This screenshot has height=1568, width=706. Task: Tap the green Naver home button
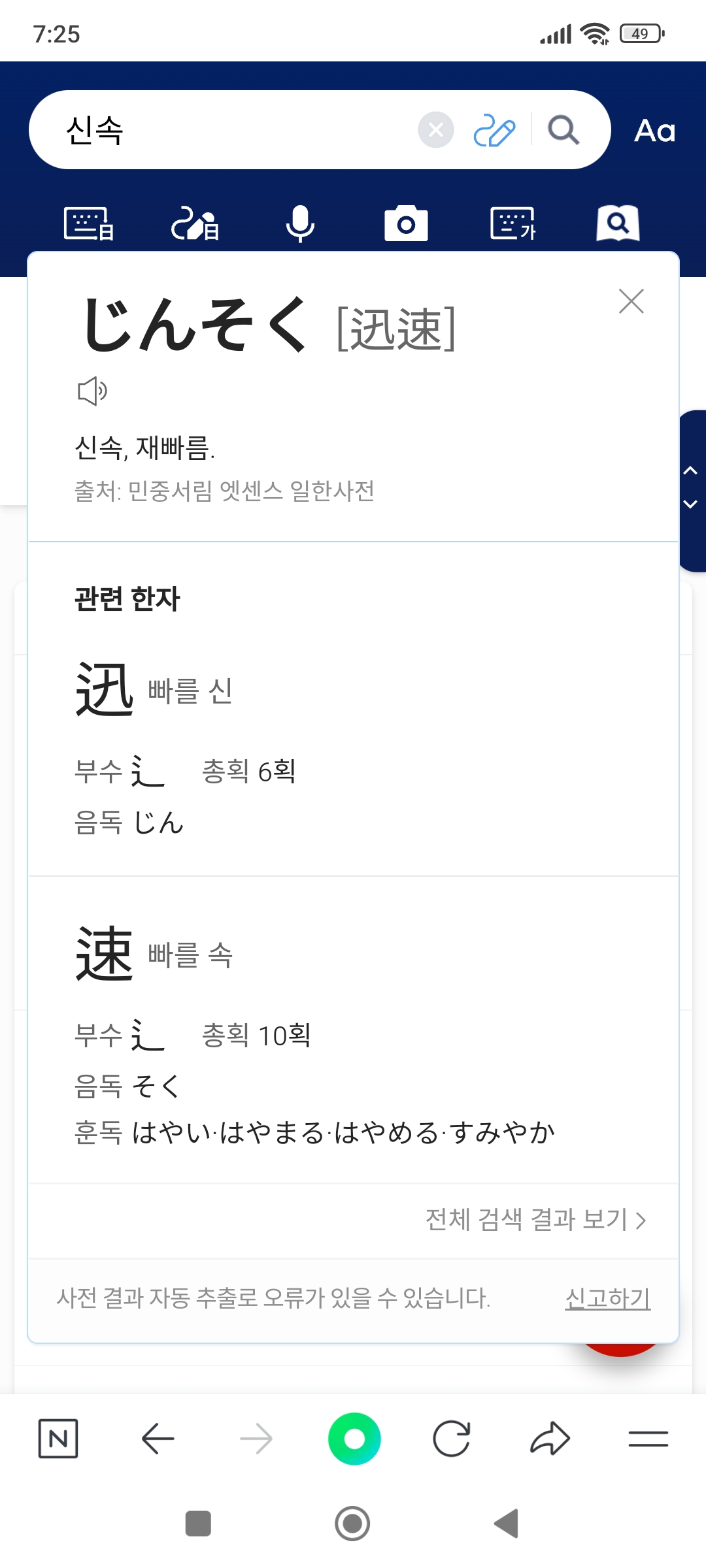tap(354, 1439)
